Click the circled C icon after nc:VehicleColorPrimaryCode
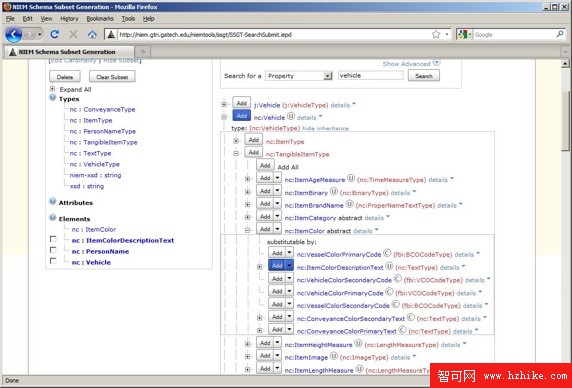 pyautogui.click(x=389, y=291)
